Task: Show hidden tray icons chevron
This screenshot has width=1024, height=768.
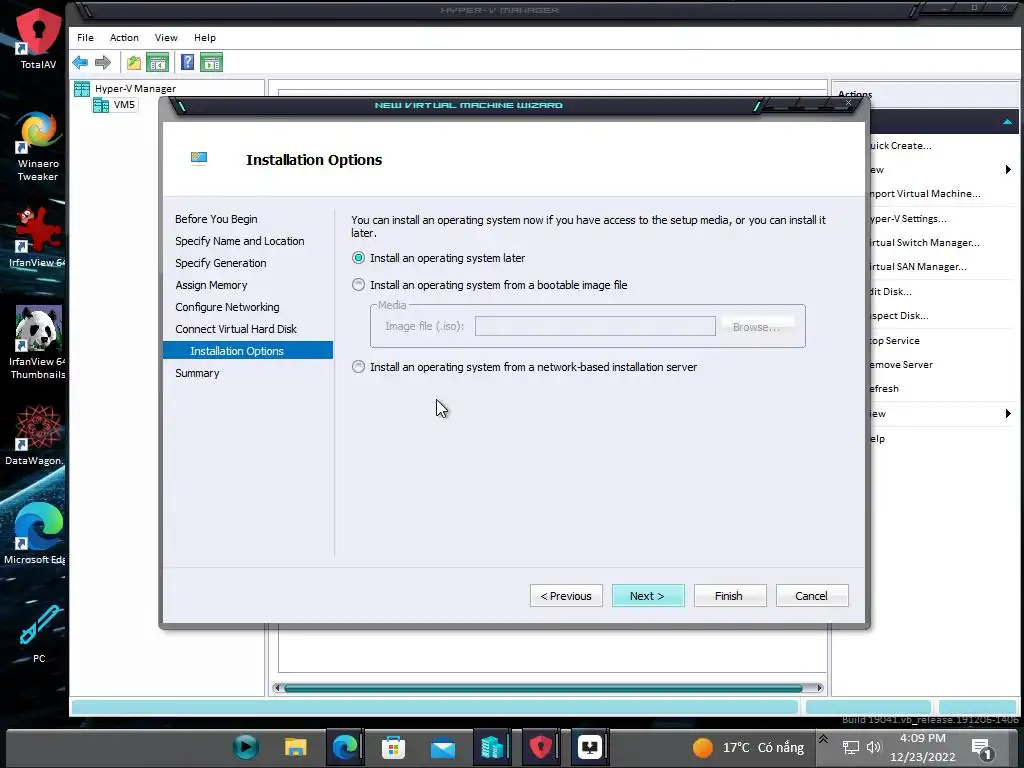Action: (824, 739)
